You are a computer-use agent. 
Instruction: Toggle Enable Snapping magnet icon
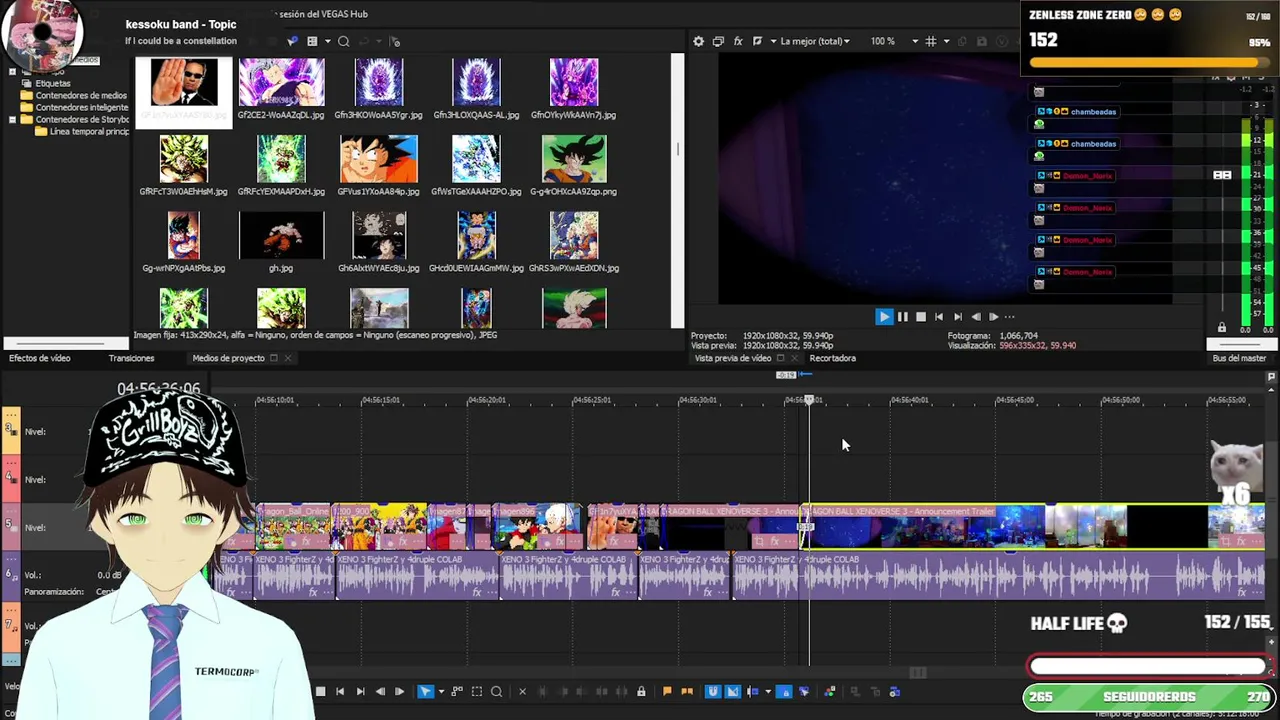tap(713, 691)
